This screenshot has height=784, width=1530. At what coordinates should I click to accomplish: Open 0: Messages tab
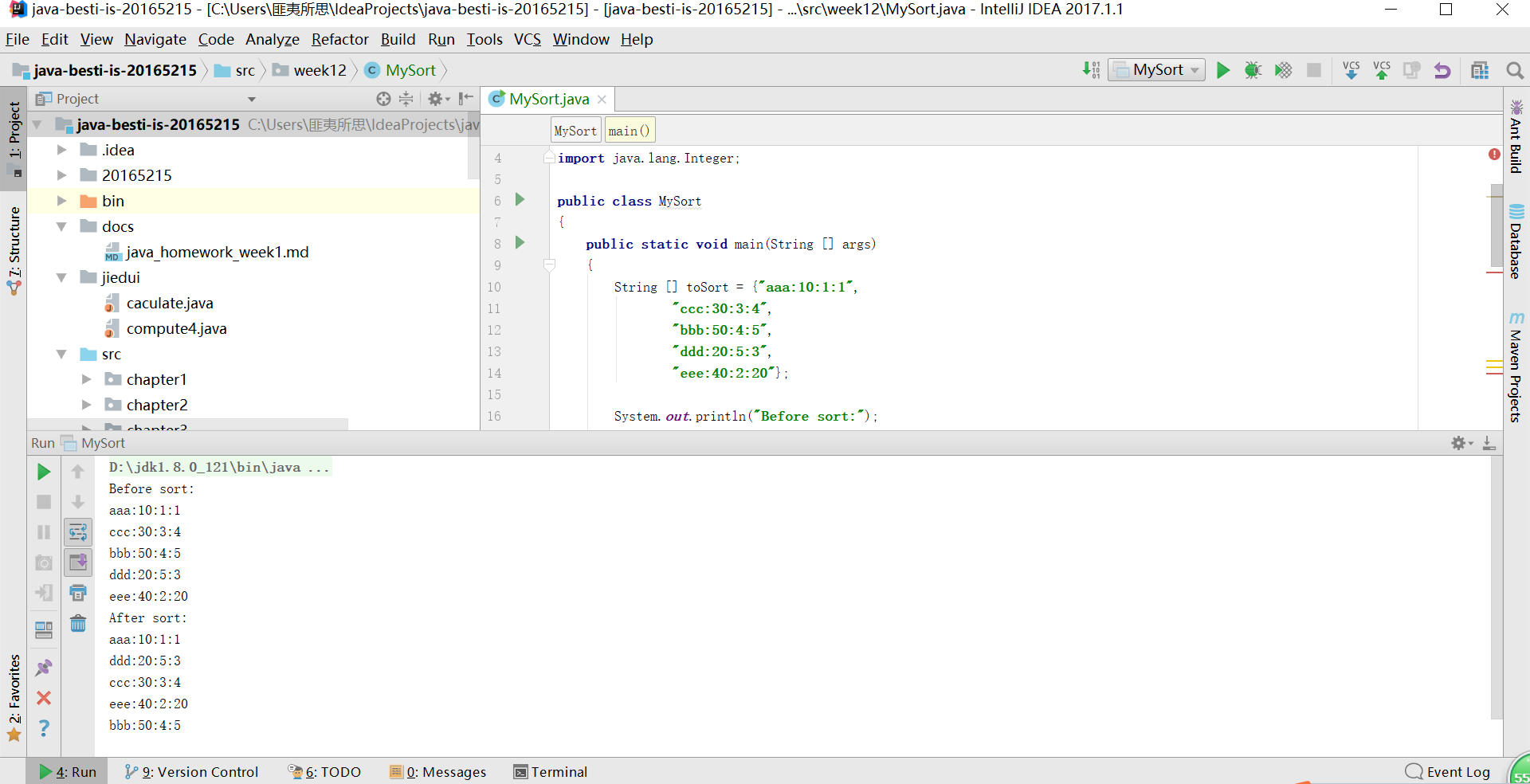437,772
